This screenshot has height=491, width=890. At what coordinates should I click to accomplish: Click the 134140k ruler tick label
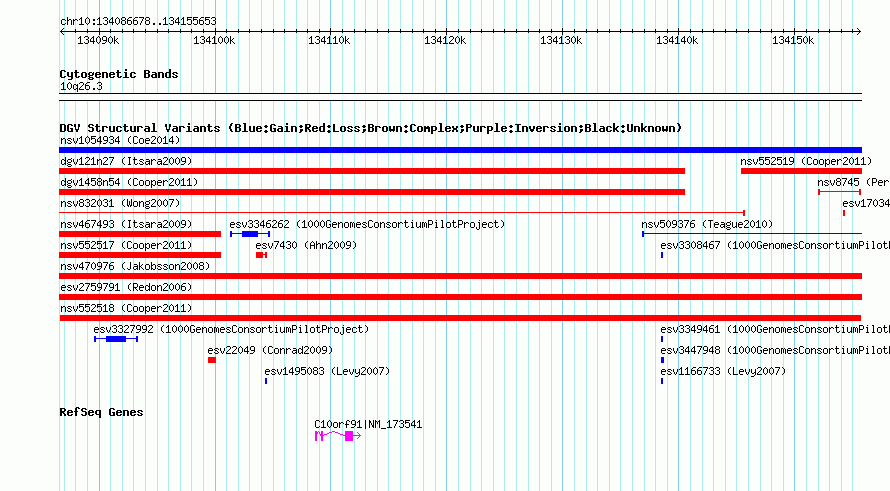pyautogui.click(x=677, y=40)
